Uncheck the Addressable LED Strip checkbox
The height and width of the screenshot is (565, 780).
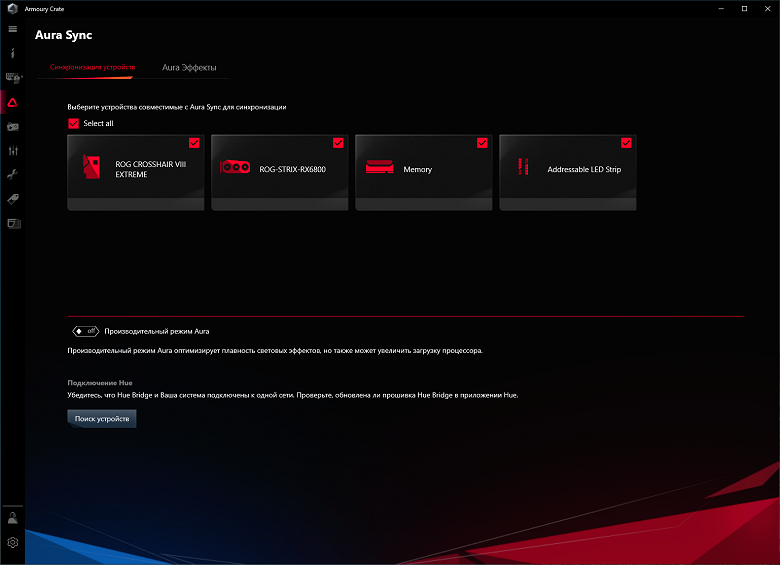click(x=626, y=143)
